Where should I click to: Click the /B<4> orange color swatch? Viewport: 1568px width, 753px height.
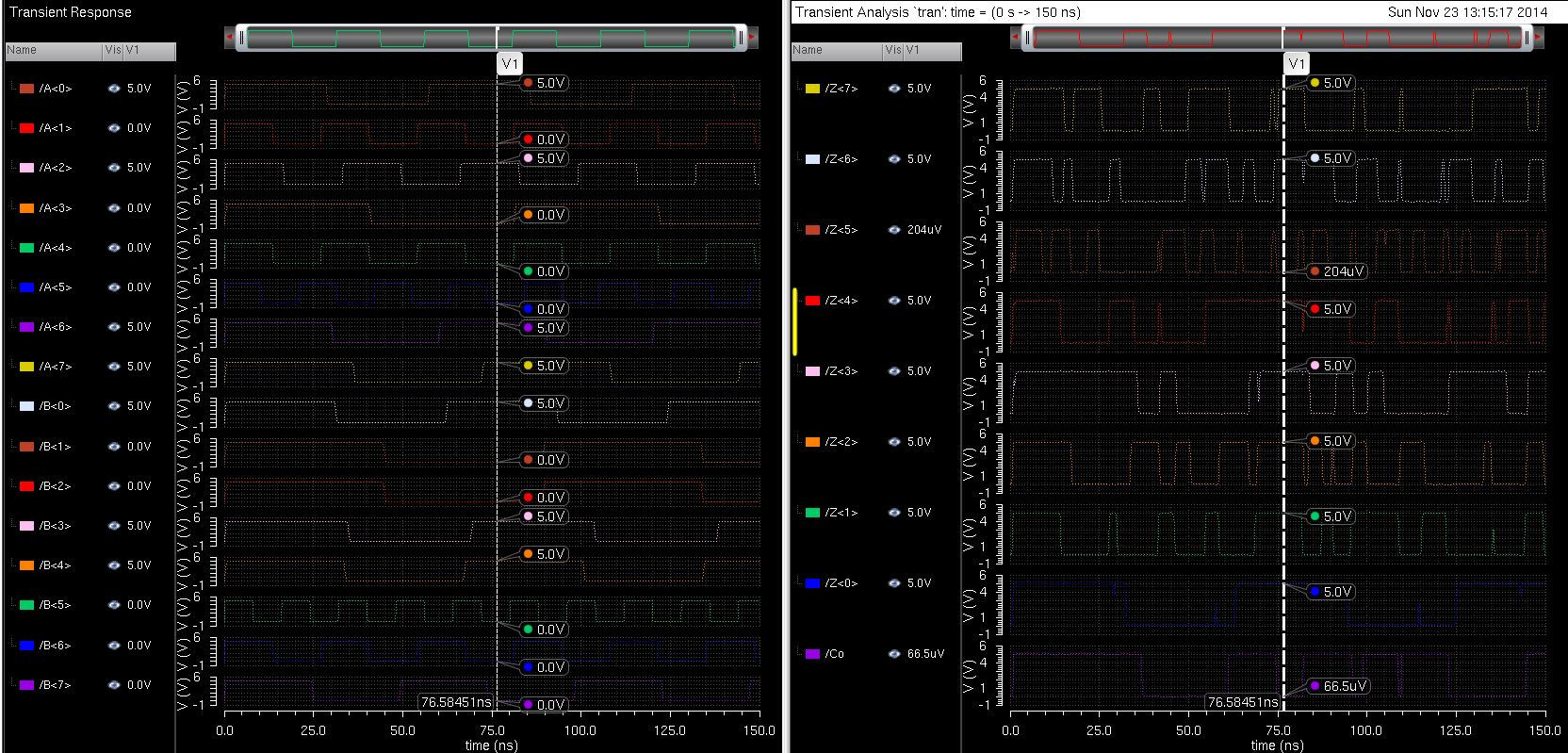point(26,565)
